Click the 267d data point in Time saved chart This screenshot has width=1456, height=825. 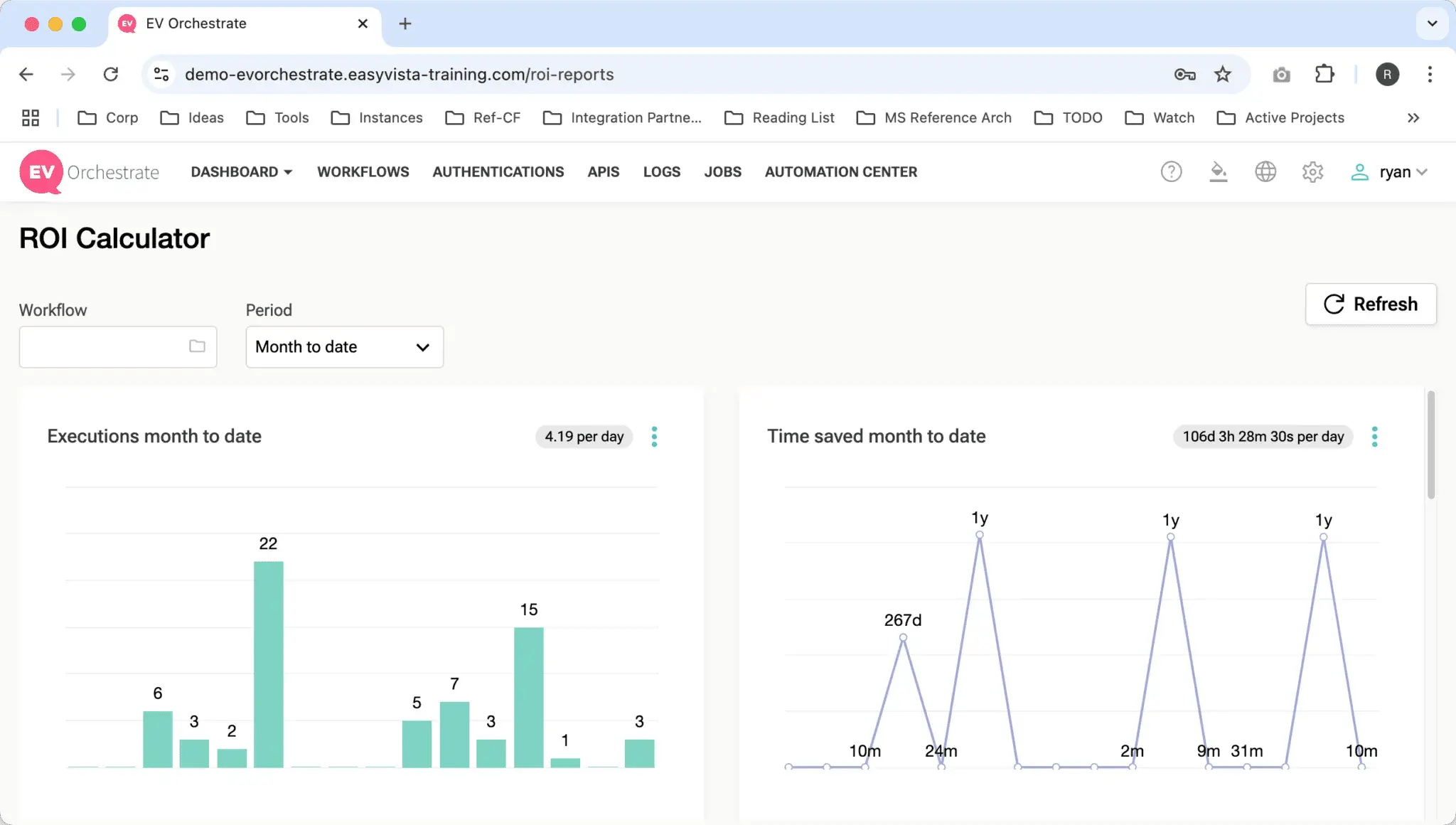tap(903, 638)
